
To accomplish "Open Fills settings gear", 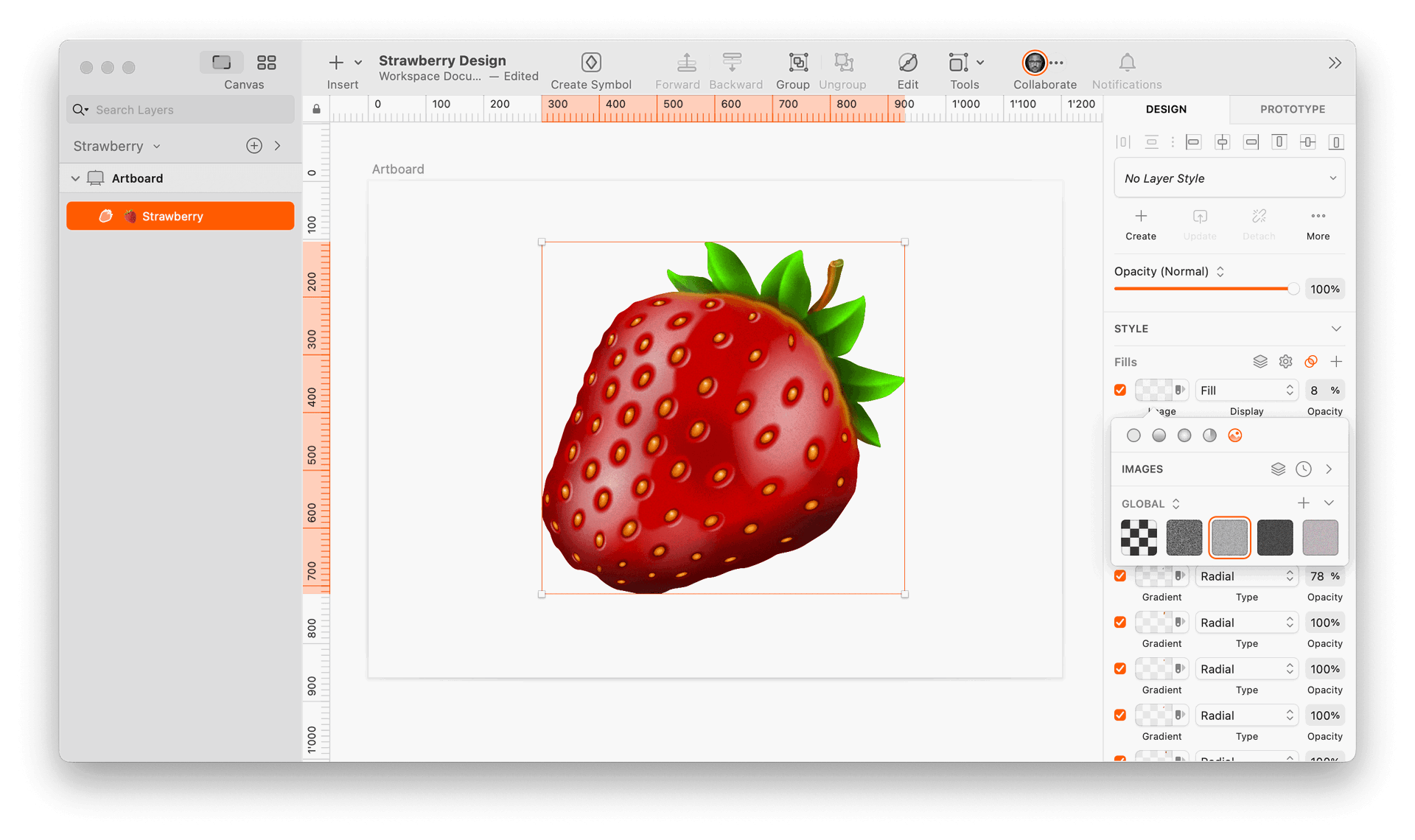I will click(x=1285, y=362).
